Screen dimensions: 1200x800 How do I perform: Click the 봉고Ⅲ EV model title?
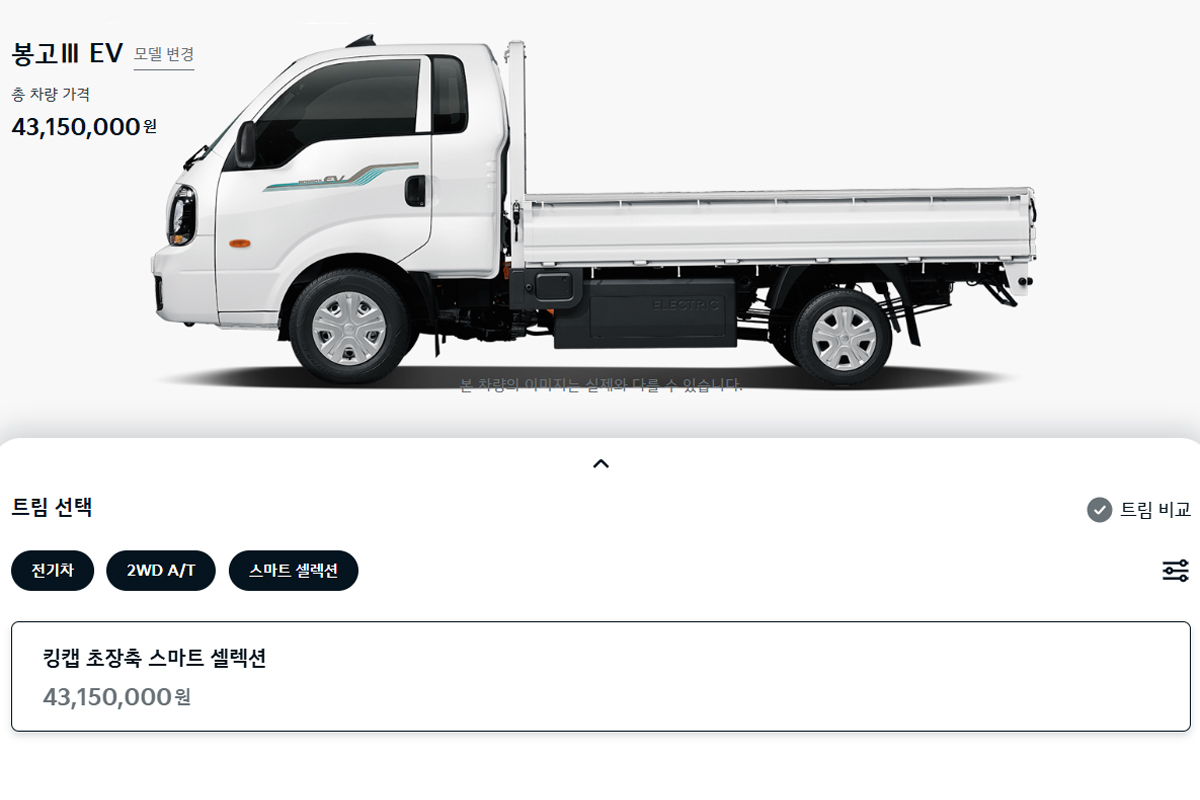pos(67,54)
